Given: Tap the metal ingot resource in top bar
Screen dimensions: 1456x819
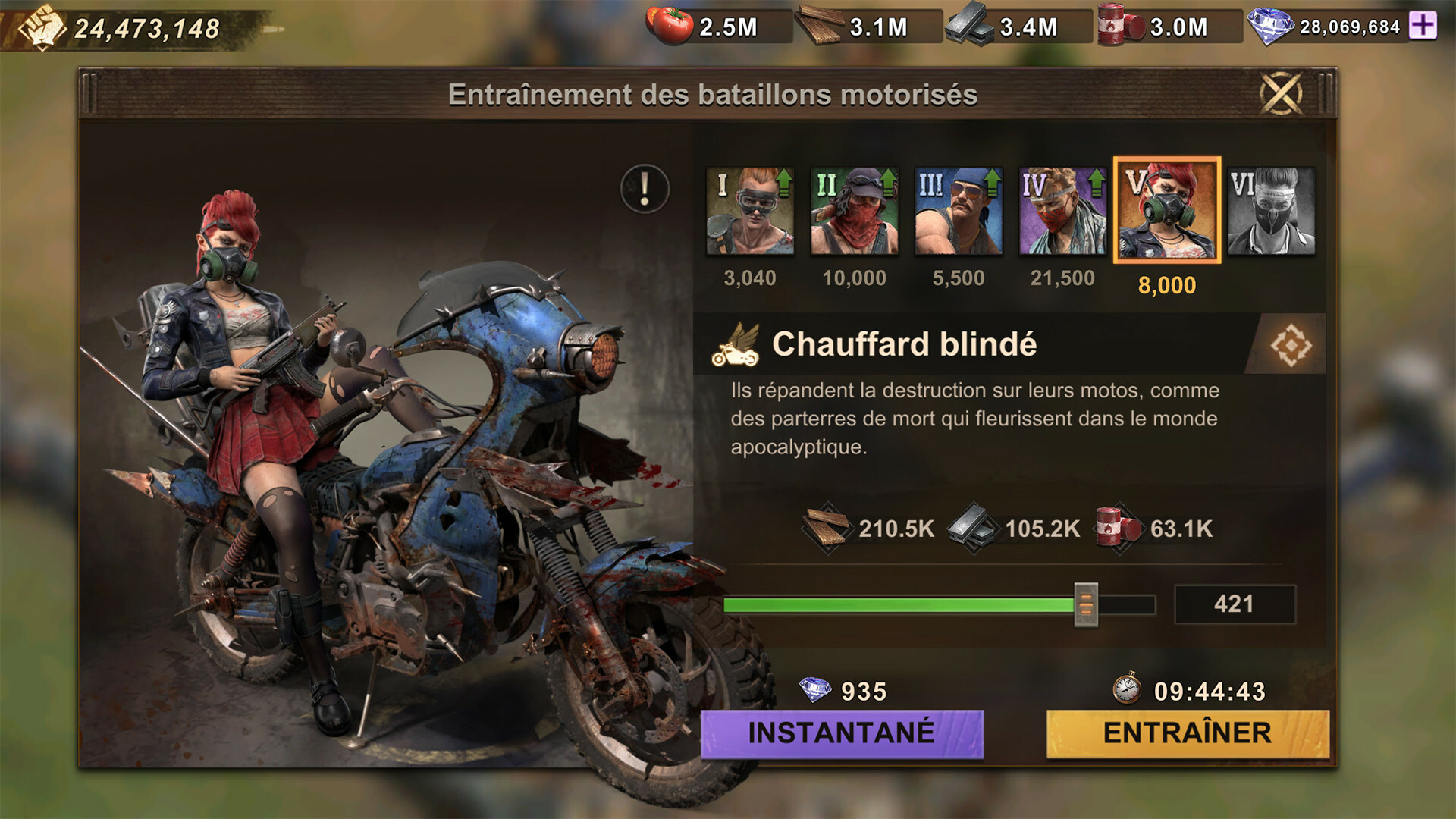Looking at the screenshot, I should coord(970,24).
